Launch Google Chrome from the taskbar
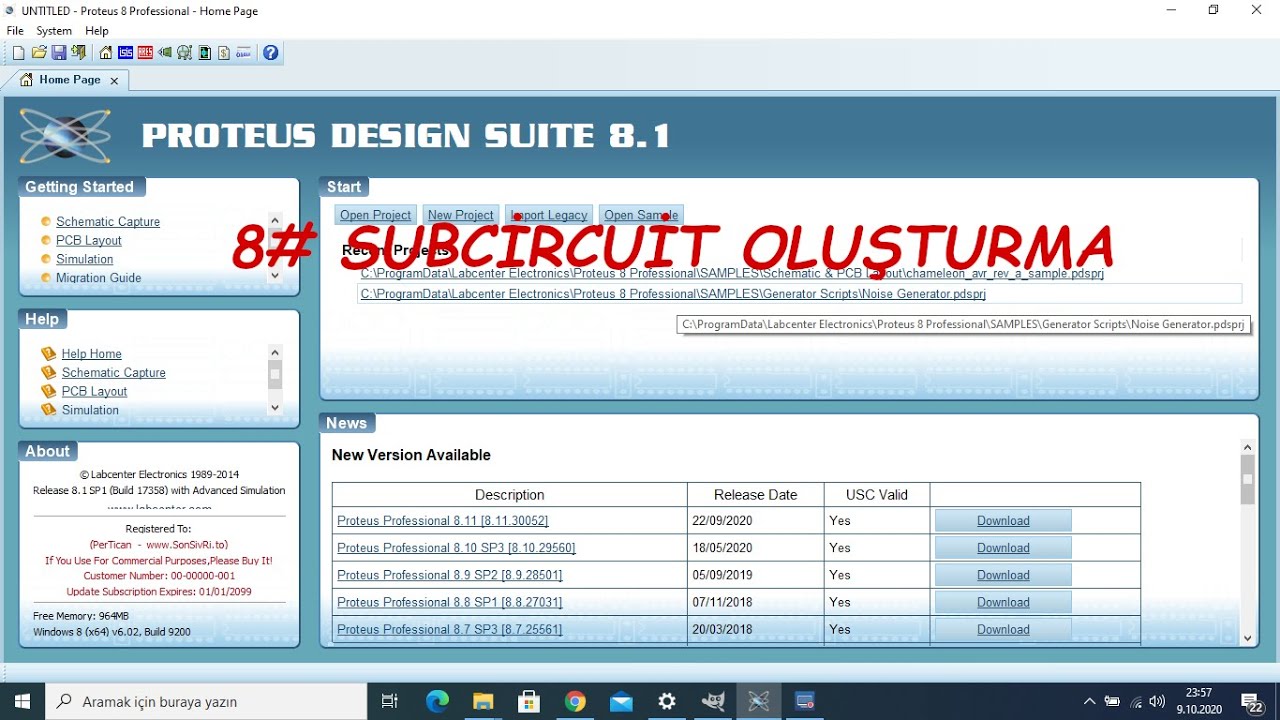1280x720 pixels. [575, 702]
